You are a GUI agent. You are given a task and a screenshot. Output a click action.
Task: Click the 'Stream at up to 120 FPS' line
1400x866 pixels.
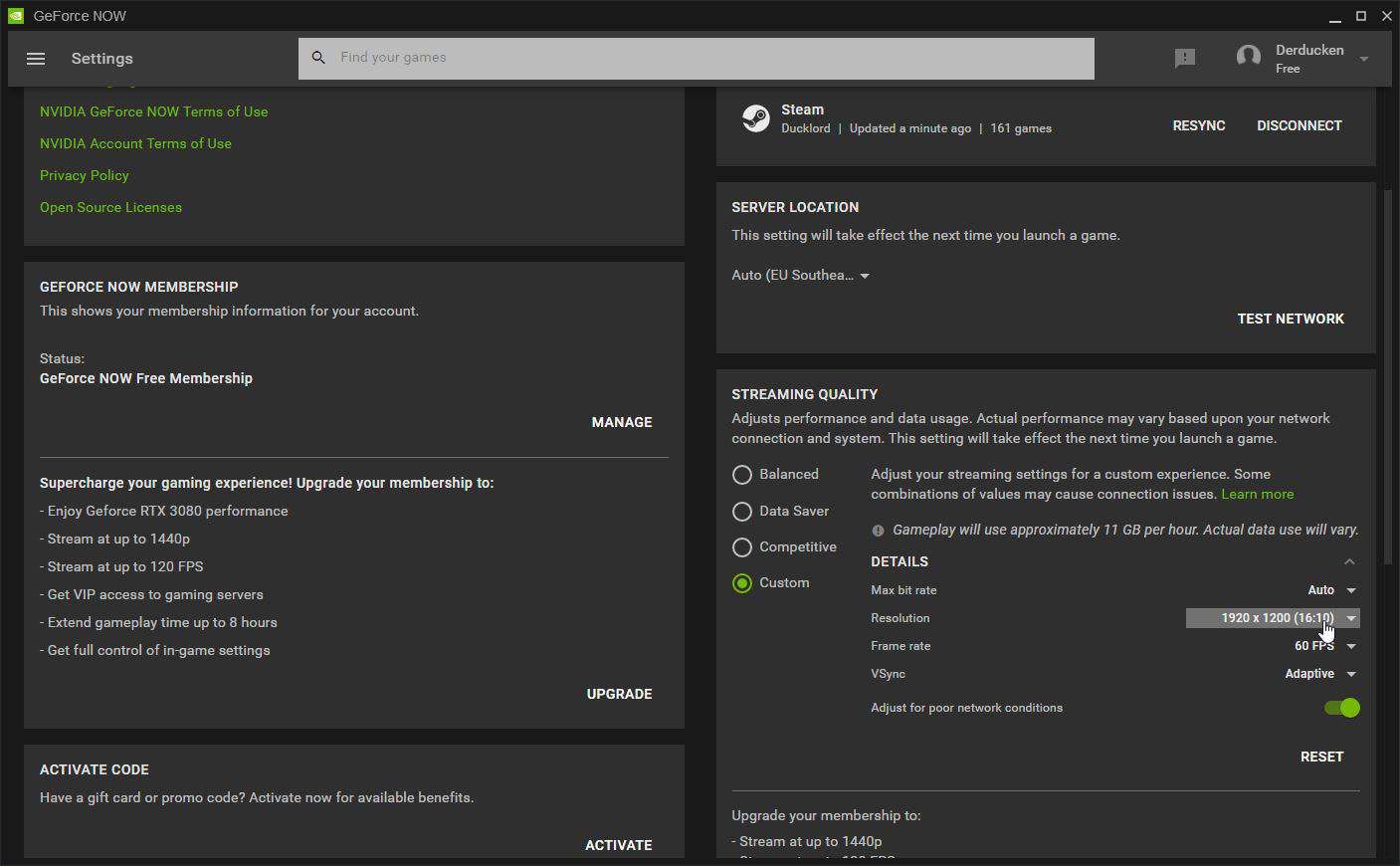click(x=121, y=566)
